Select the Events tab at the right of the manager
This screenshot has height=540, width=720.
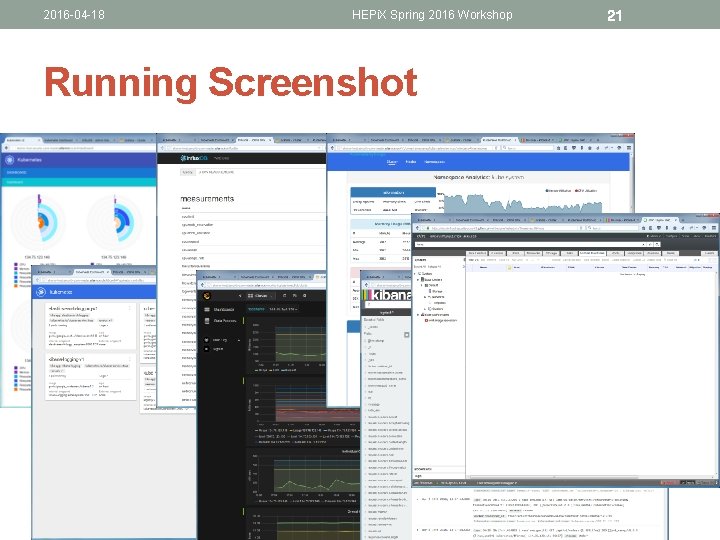pos(709,253)
